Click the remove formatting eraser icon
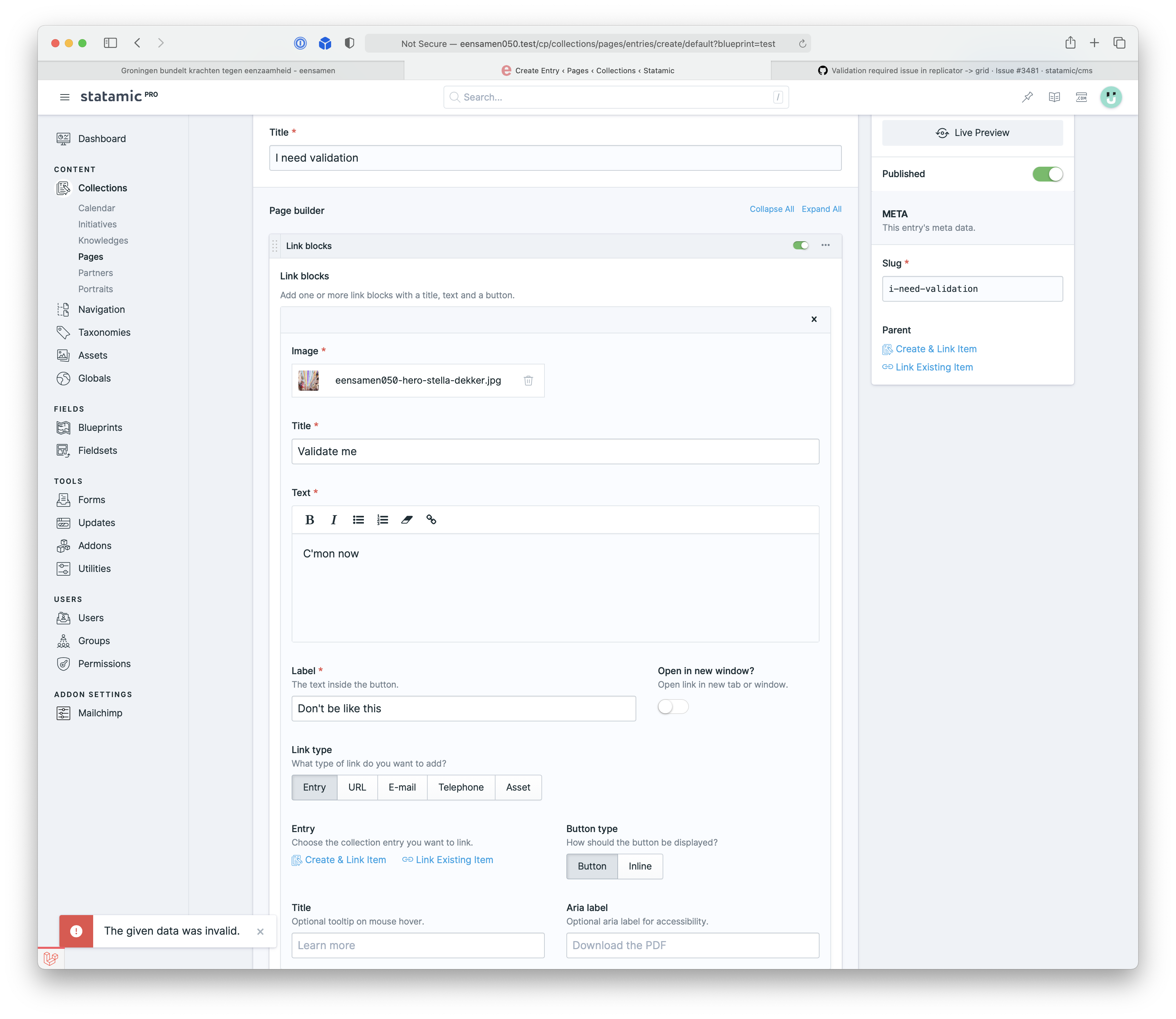 [406, 520]
